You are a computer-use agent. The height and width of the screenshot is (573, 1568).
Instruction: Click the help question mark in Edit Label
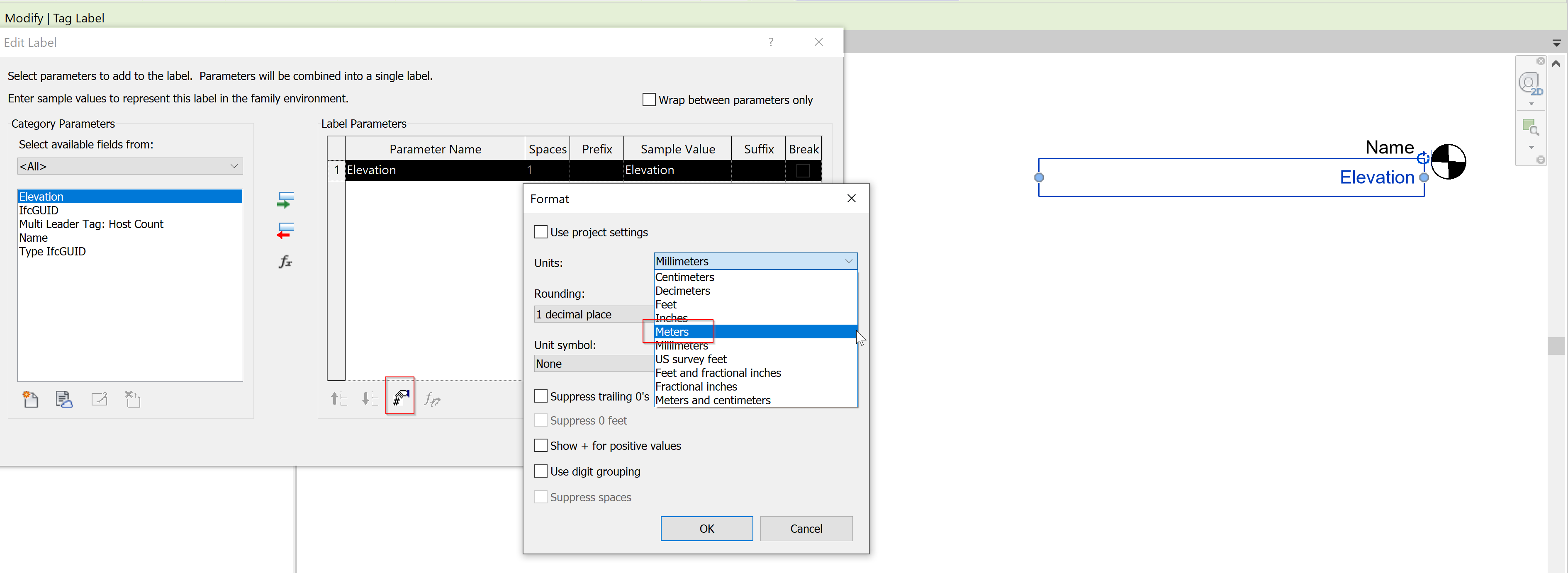coord(771,42)
